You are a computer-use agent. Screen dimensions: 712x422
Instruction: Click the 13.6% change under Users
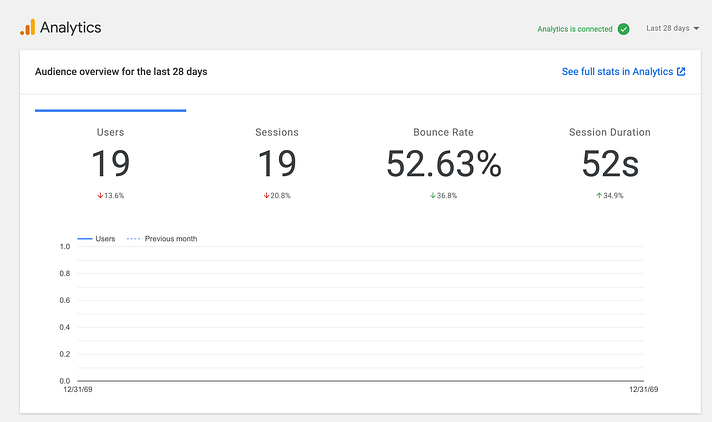coord(114,195)
